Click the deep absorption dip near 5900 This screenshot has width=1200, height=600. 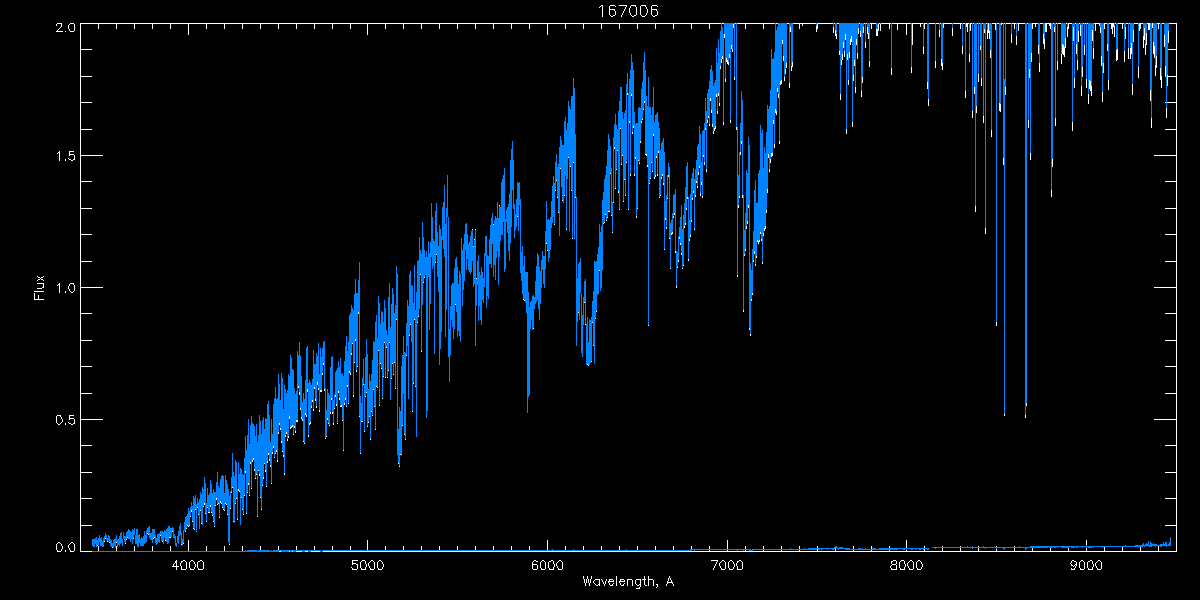pyautogui.click(x=528, y=400)
